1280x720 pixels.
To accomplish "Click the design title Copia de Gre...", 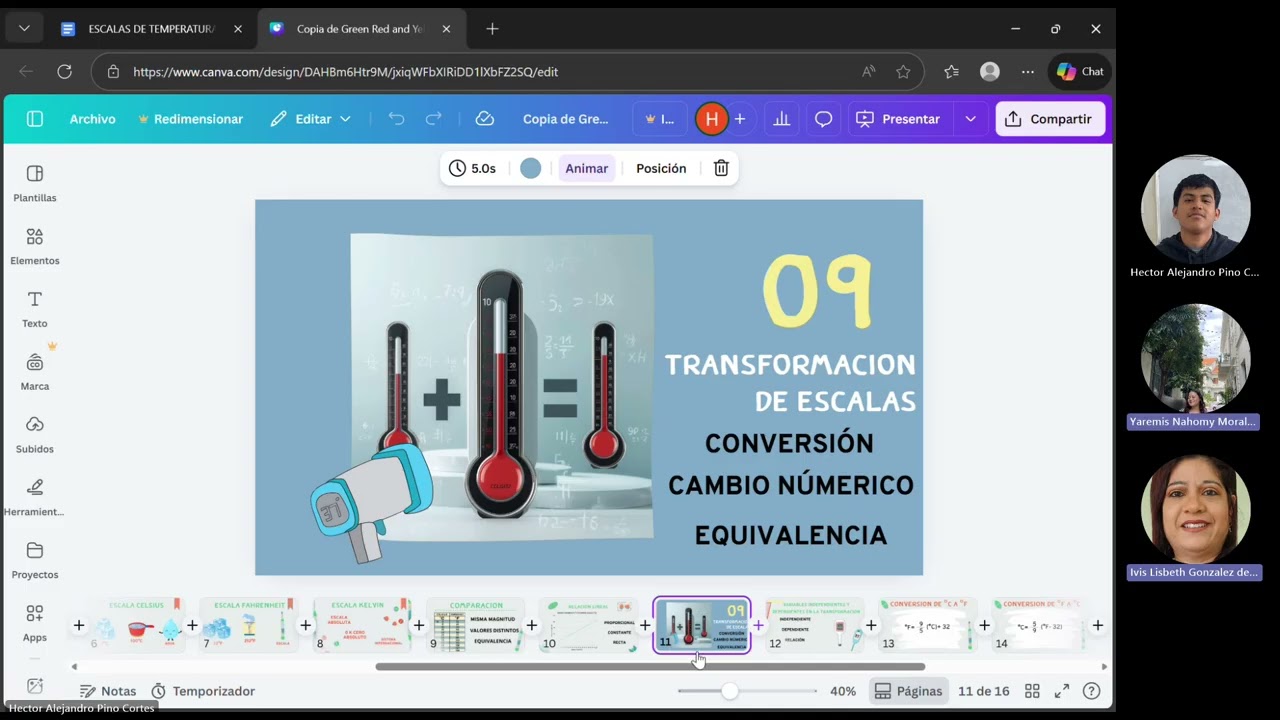I will (565, 119).
